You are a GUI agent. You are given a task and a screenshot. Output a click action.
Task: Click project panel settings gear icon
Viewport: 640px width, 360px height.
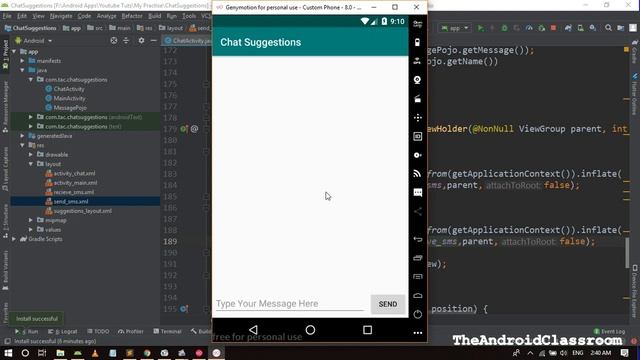(x=141, y=40)
